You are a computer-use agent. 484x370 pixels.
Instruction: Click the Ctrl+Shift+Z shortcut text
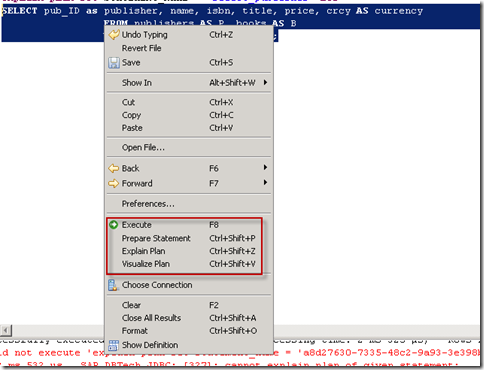232,251
